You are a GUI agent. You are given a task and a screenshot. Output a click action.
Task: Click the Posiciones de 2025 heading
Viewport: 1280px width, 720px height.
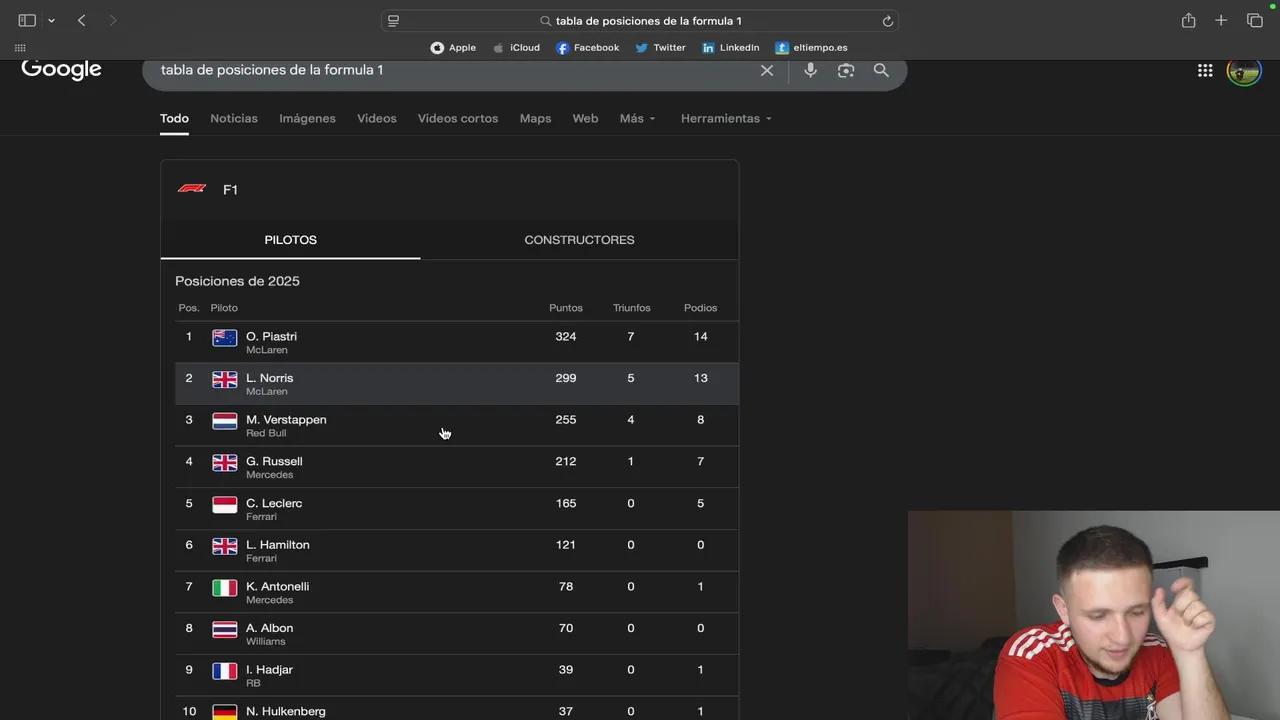point(237,281)
